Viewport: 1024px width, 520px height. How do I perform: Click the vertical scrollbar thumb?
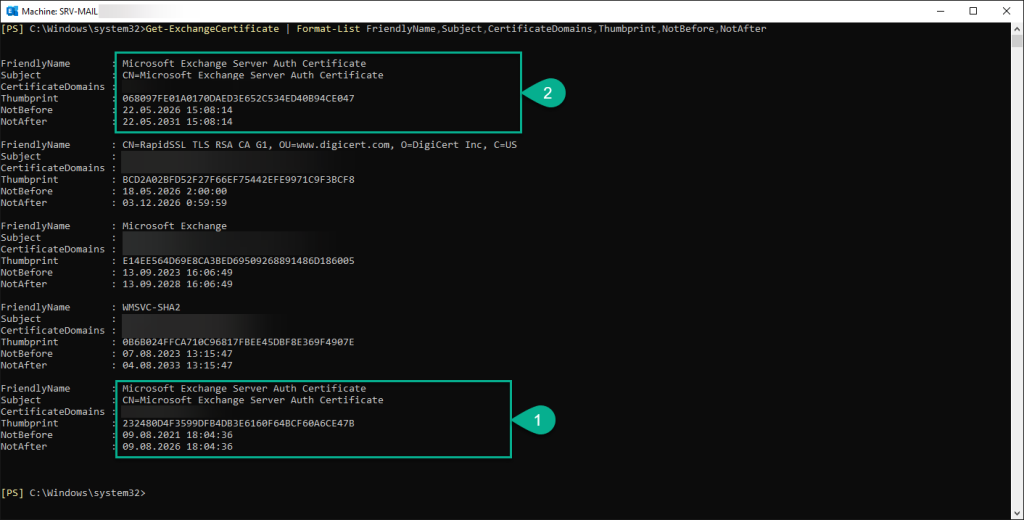(1017, 41)
